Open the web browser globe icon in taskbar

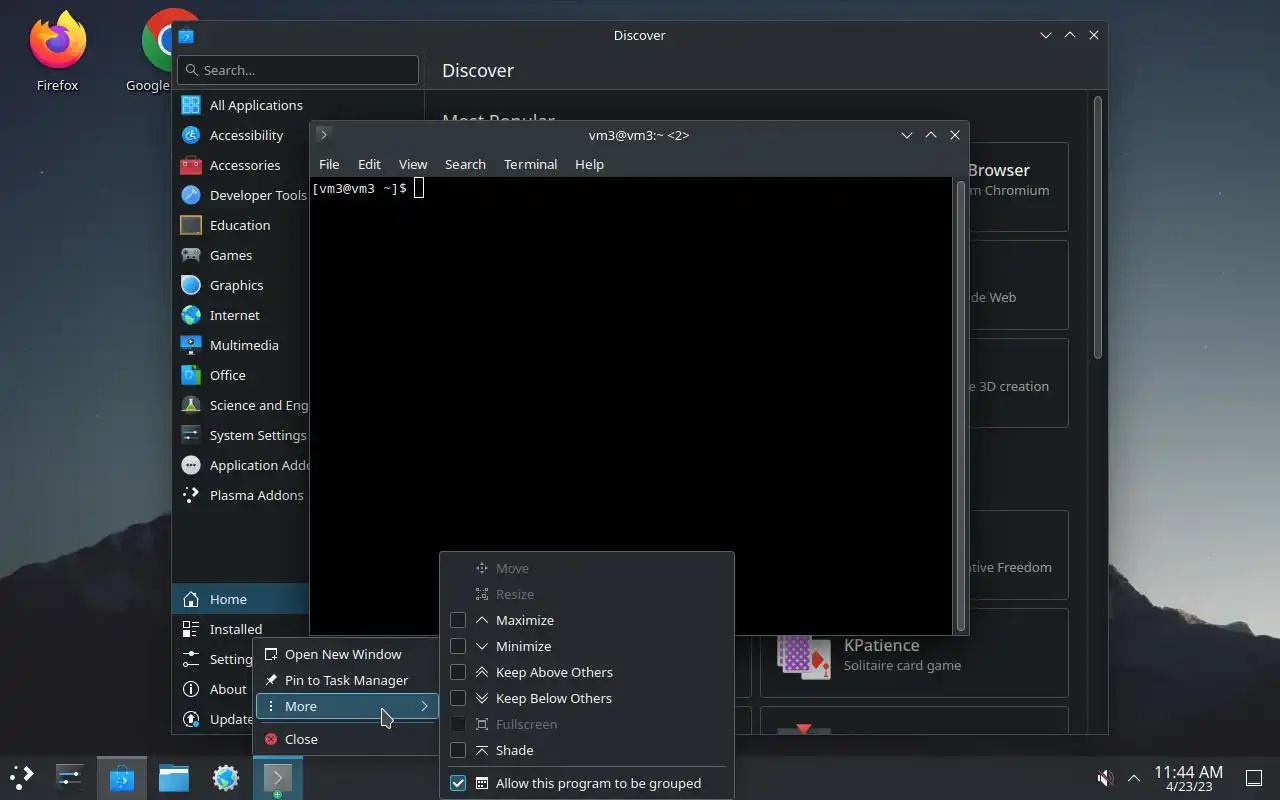coord(226,777)
